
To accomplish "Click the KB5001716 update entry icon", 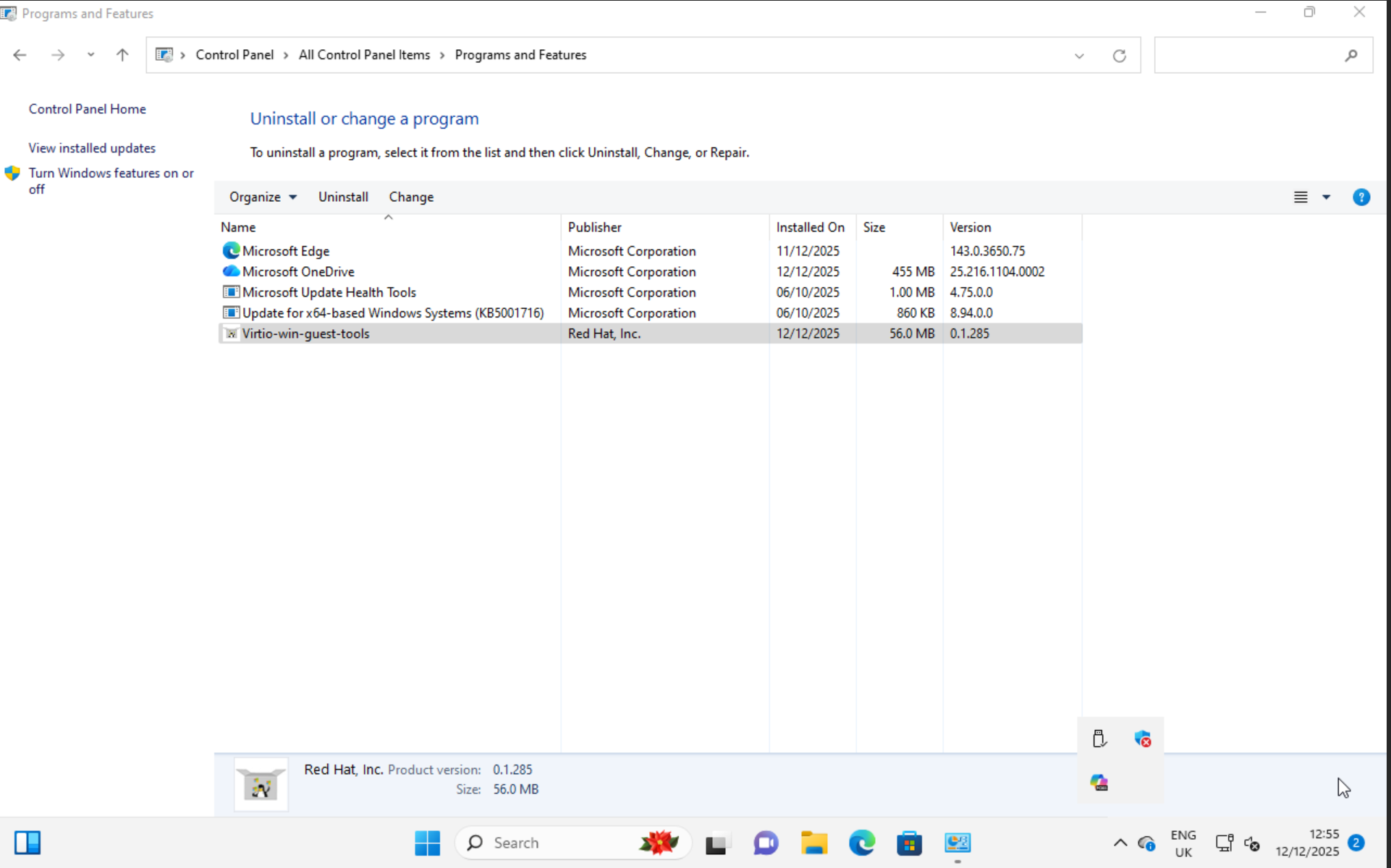I will point(231,312).
